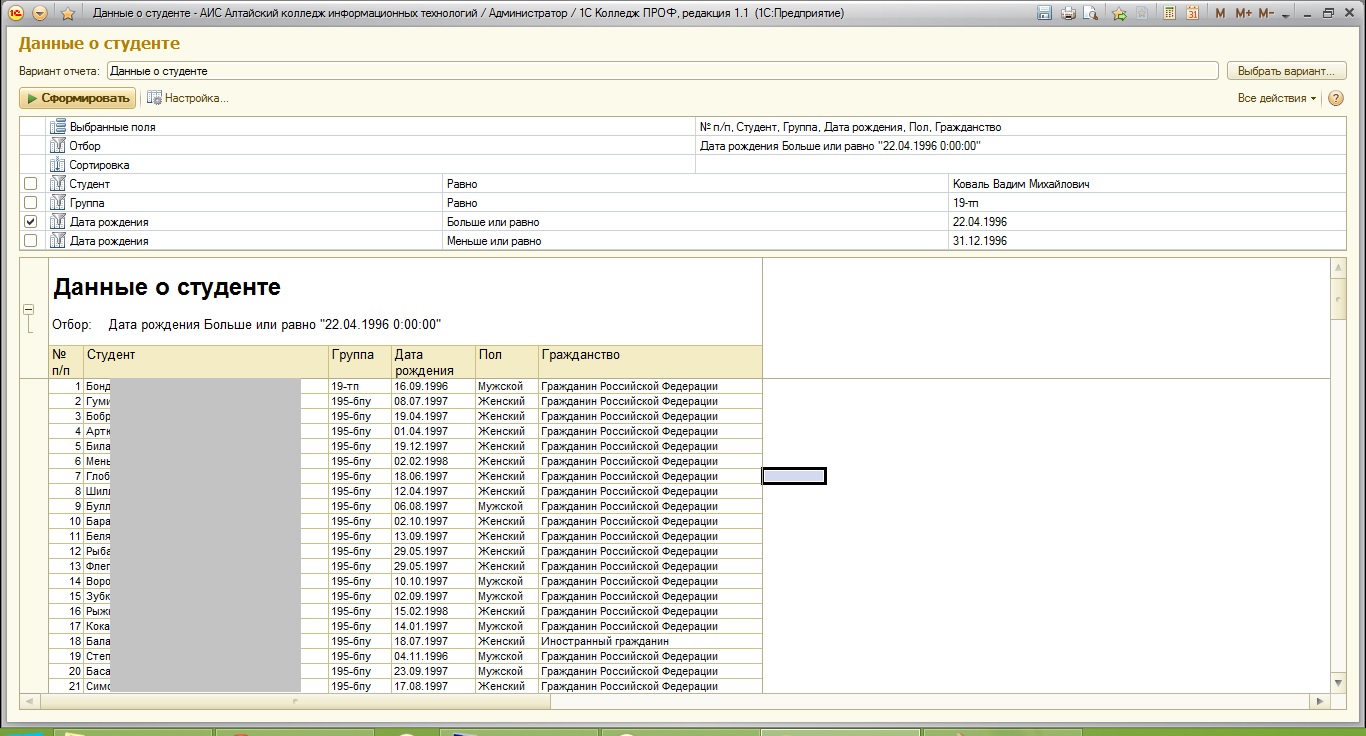Click the M- memory subtract button
Screen dimensions: 1366x736
pyautogui.click(x=1266, y=13)
